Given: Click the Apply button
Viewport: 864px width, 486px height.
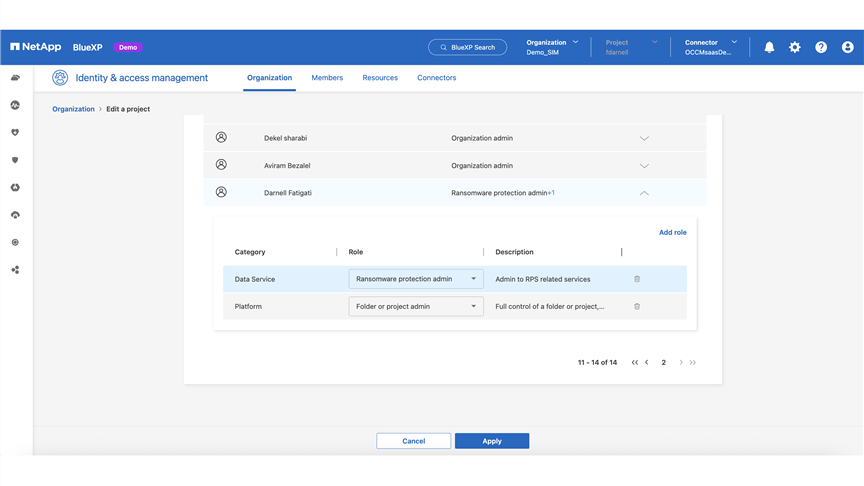Looking at the screenshot, I should tap(492, 441).
